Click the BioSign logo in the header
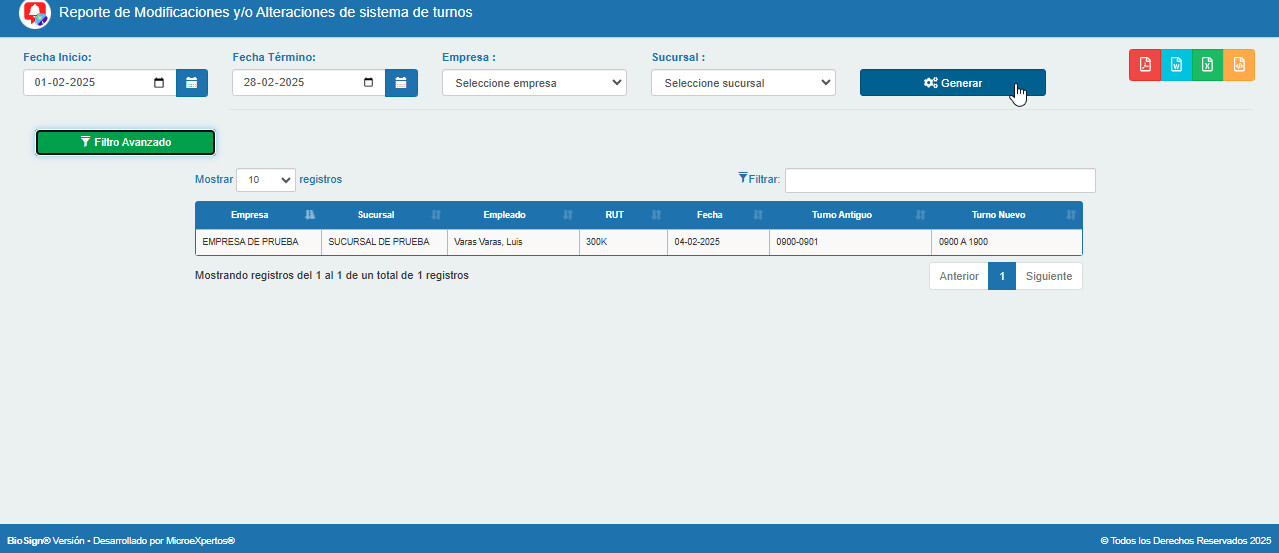The image size is (1279, 553). 35,14
